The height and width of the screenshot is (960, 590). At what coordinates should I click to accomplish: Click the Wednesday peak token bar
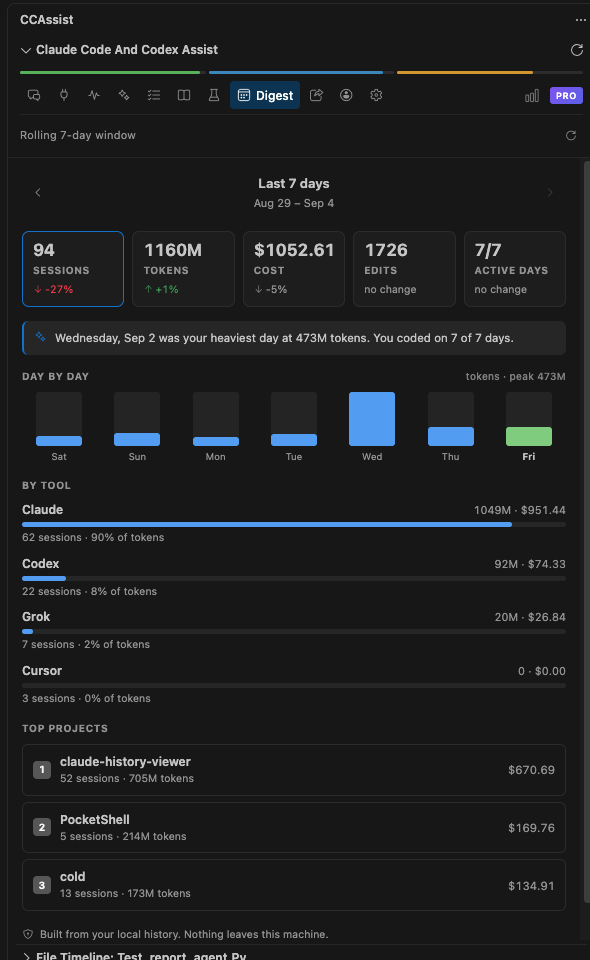coord(372,419)
